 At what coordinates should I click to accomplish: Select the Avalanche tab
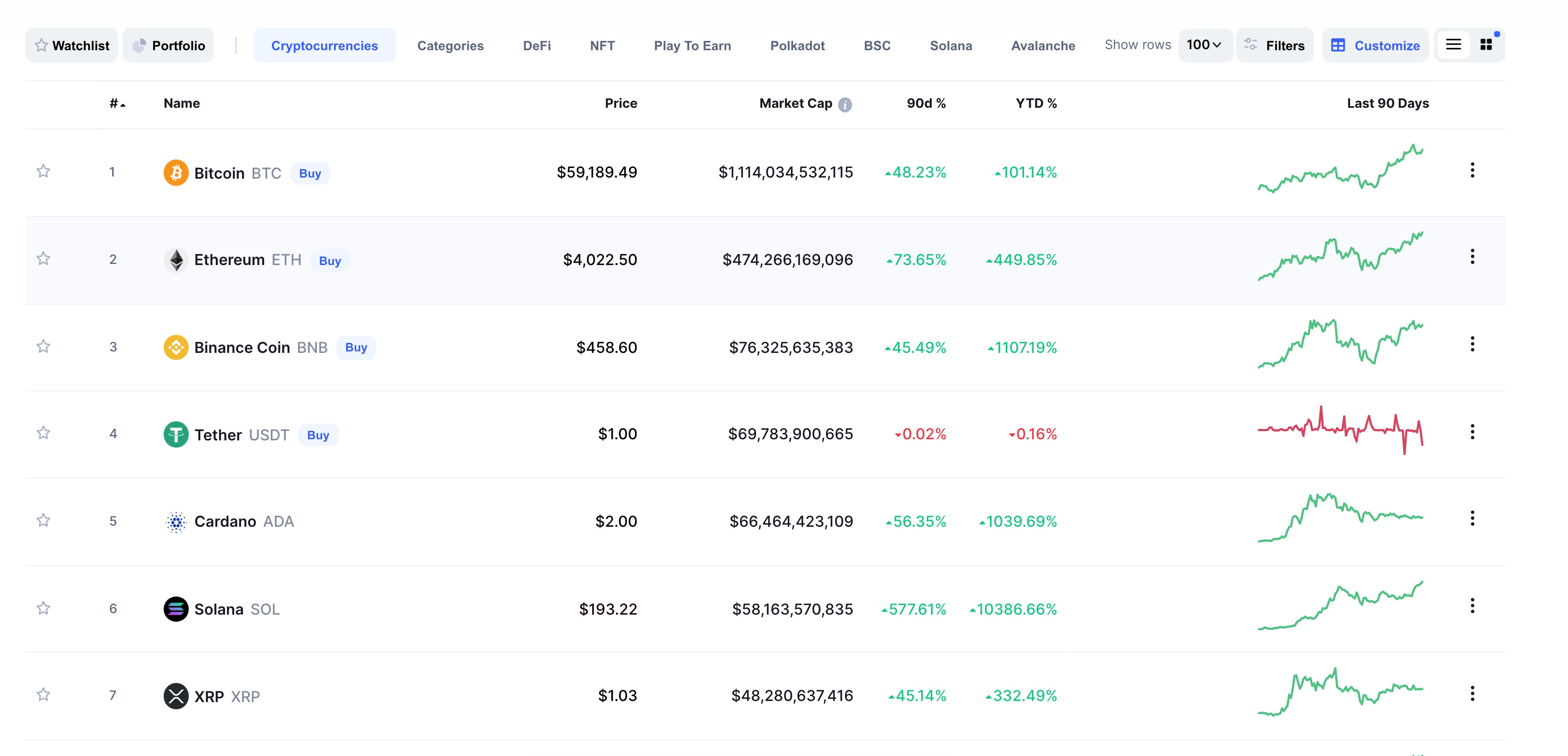click(1043, 46)
